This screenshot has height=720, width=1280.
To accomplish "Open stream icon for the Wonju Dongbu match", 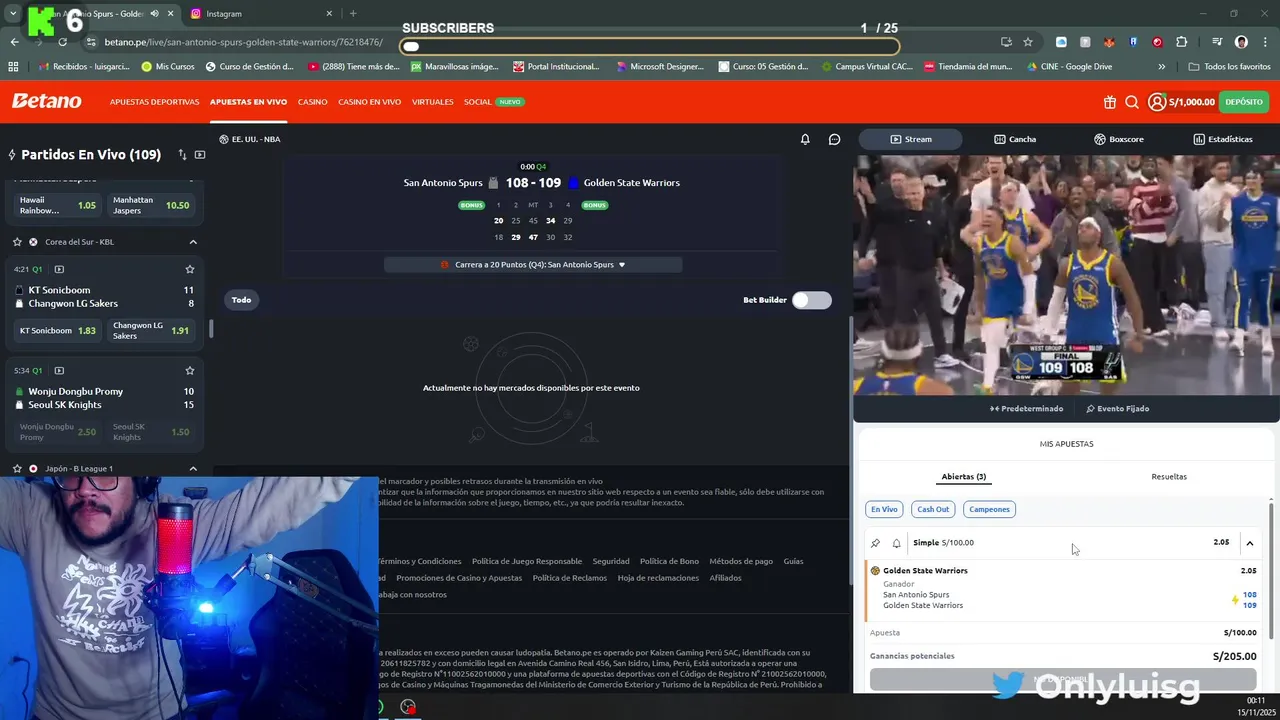I will 59,370.
